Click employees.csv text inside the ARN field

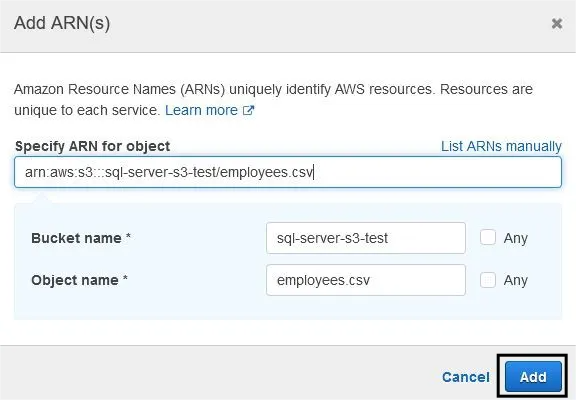pos(266,172)
